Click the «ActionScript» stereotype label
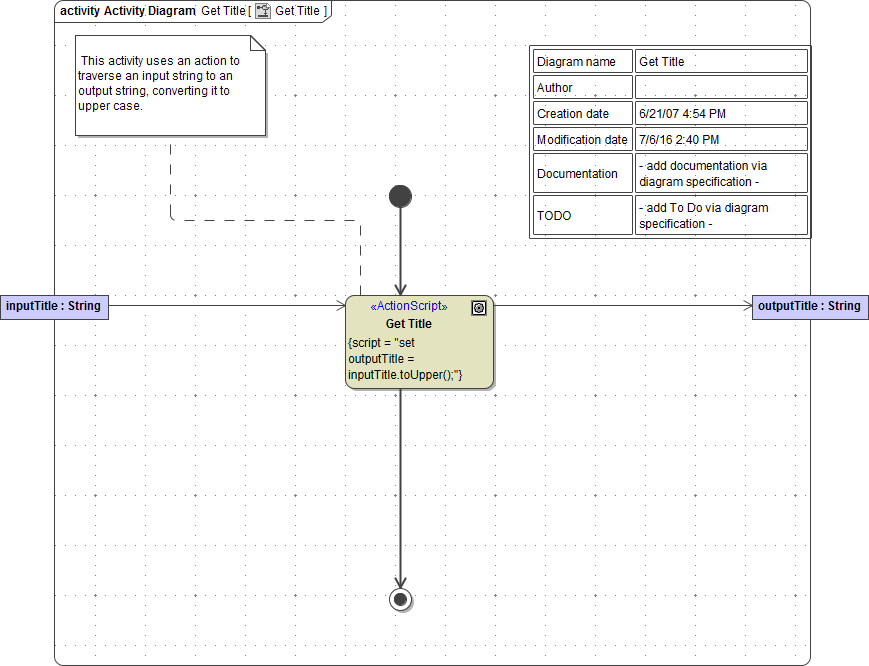The image size is (869, 666). pos(408,307)
